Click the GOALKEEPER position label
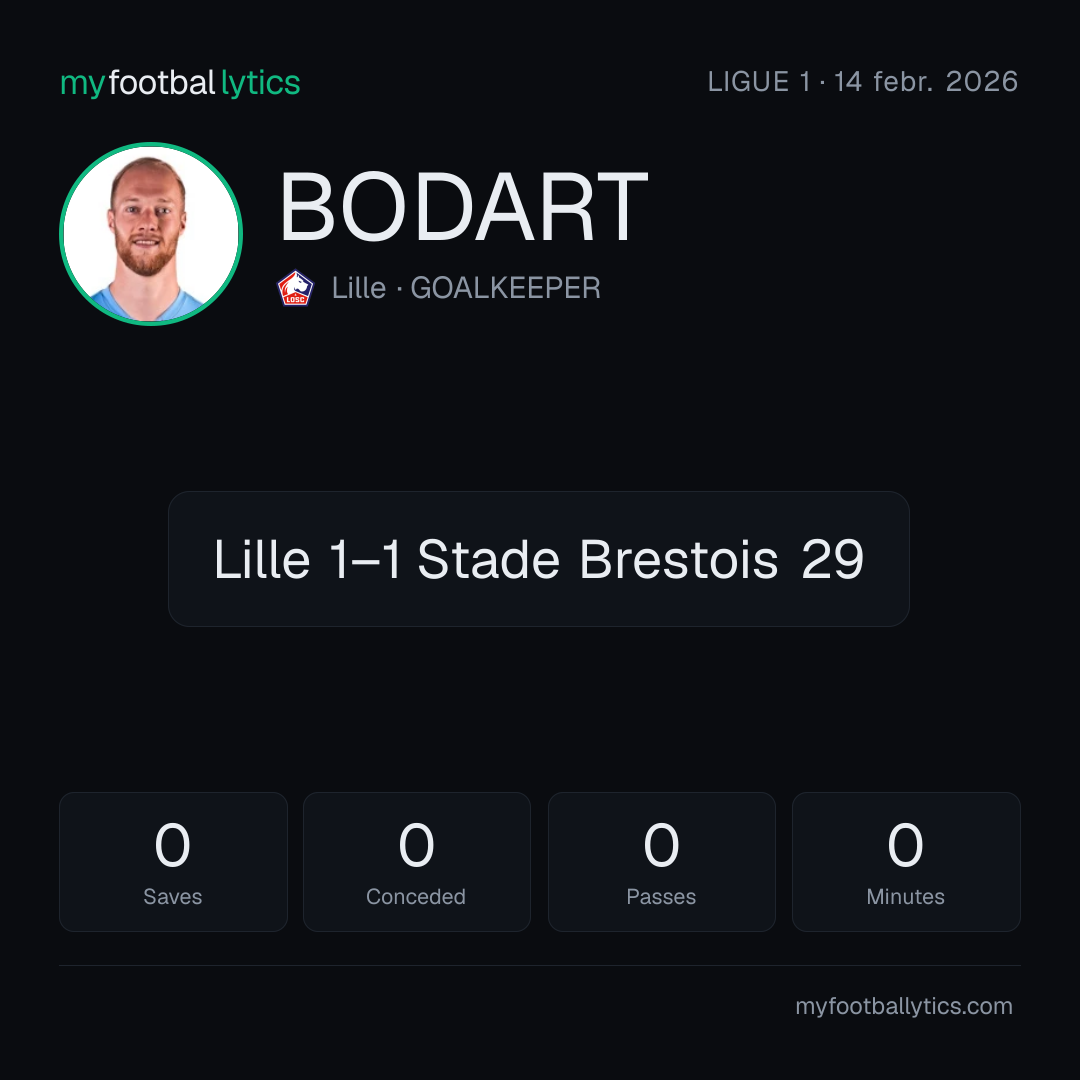Image resolution: width=1080 pixels, height=1080 pixels. tap(506, 288)
